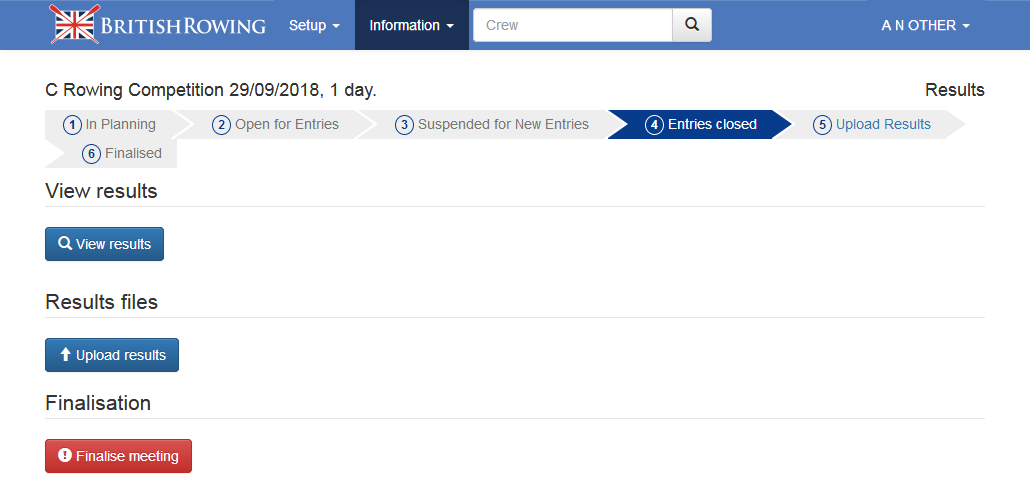
Task: Select the Entries closed stage
Action: (x=712, y=125)
